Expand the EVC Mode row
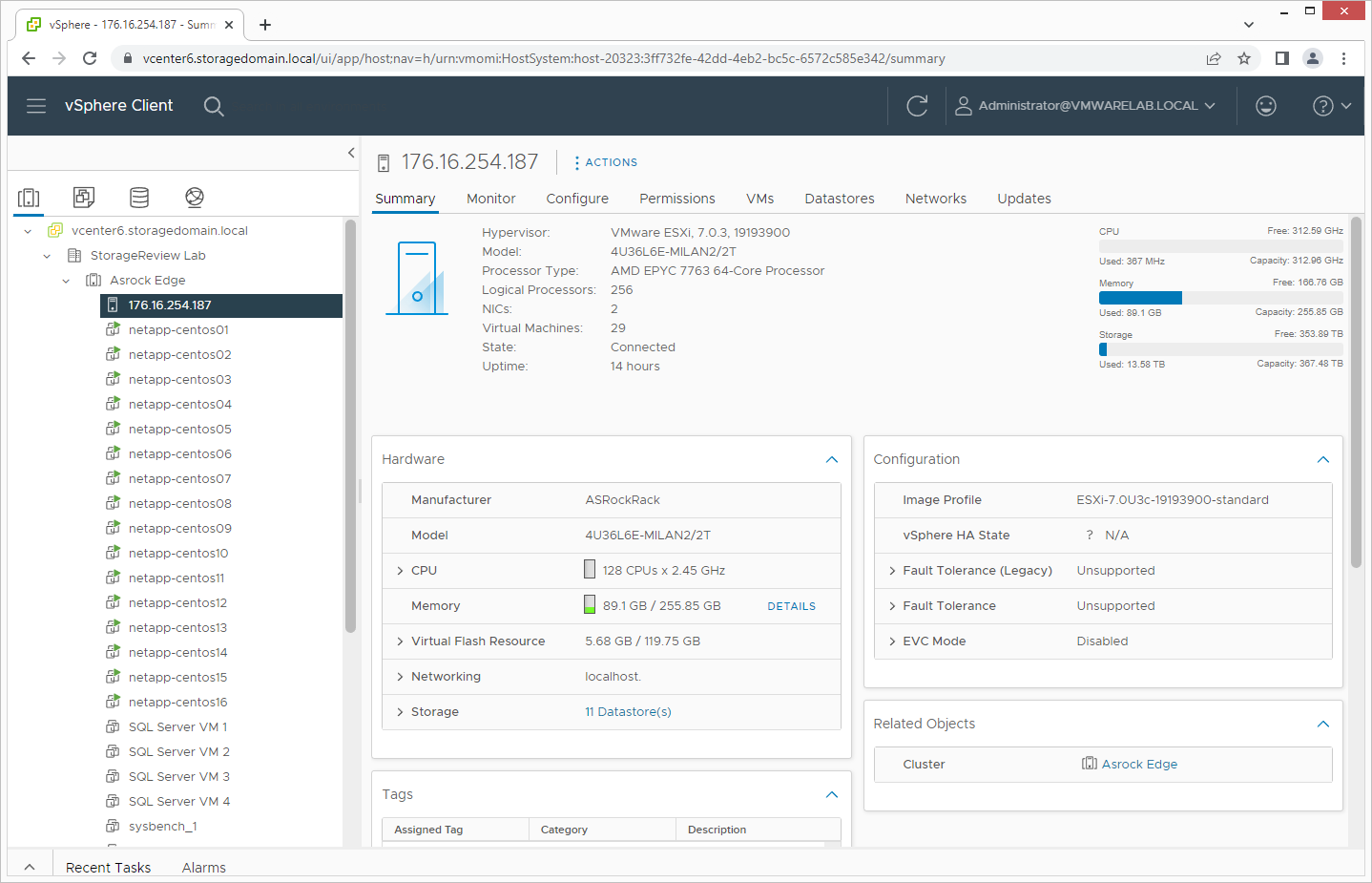 [892, 641]
